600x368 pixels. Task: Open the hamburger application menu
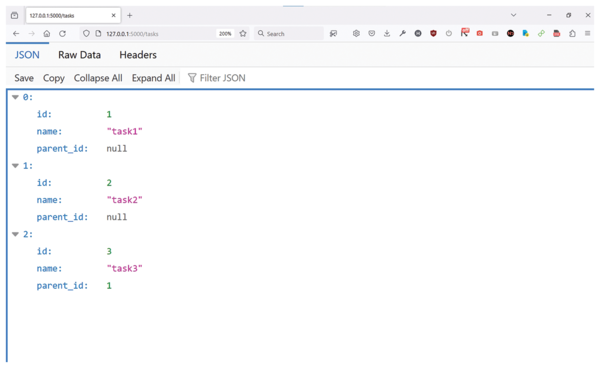tap(587, 34)
